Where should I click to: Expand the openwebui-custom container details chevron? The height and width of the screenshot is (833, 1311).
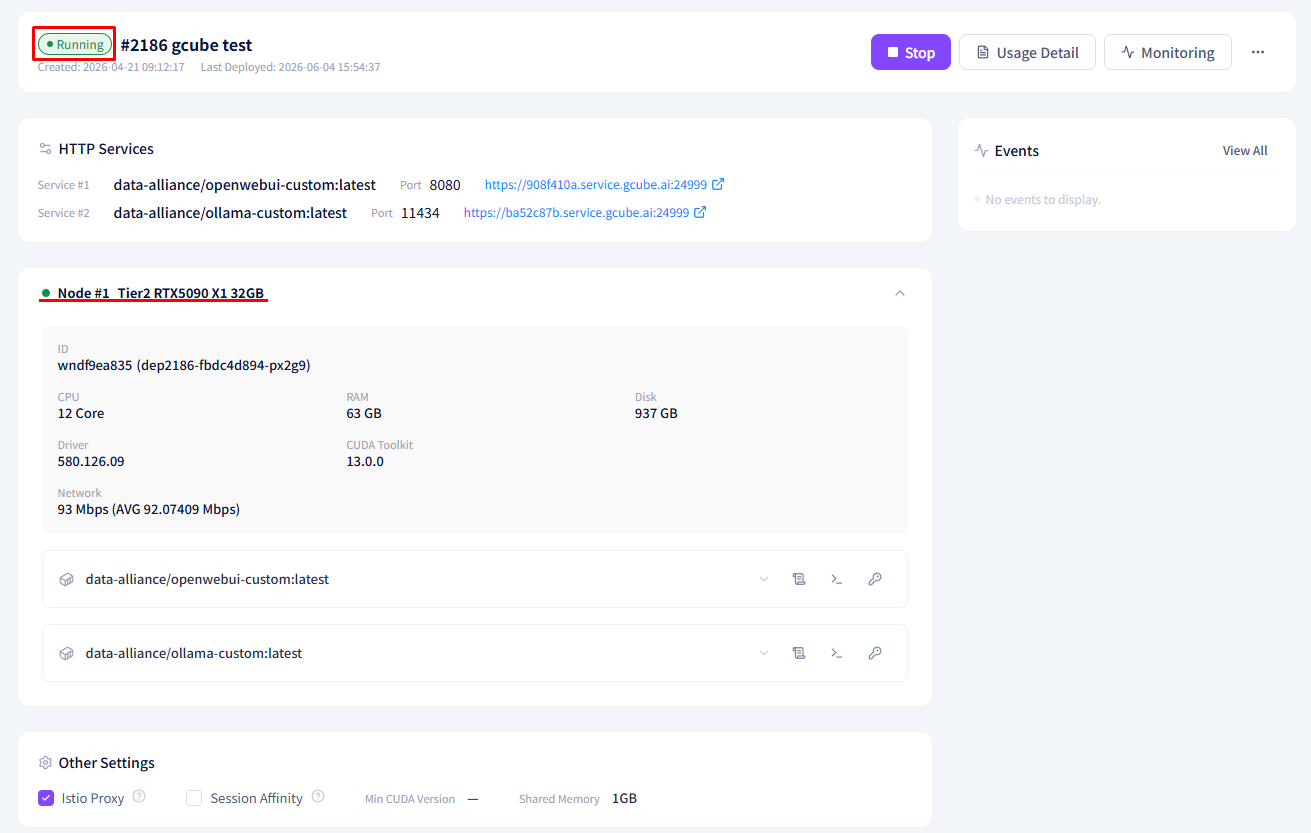764,579
